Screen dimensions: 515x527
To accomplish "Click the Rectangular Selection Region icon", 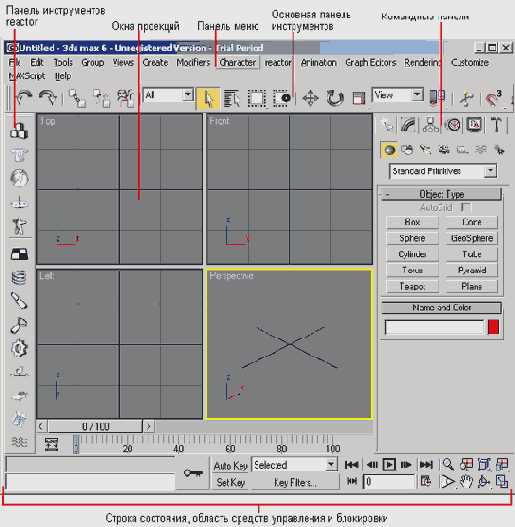I will tap(256, 98).
